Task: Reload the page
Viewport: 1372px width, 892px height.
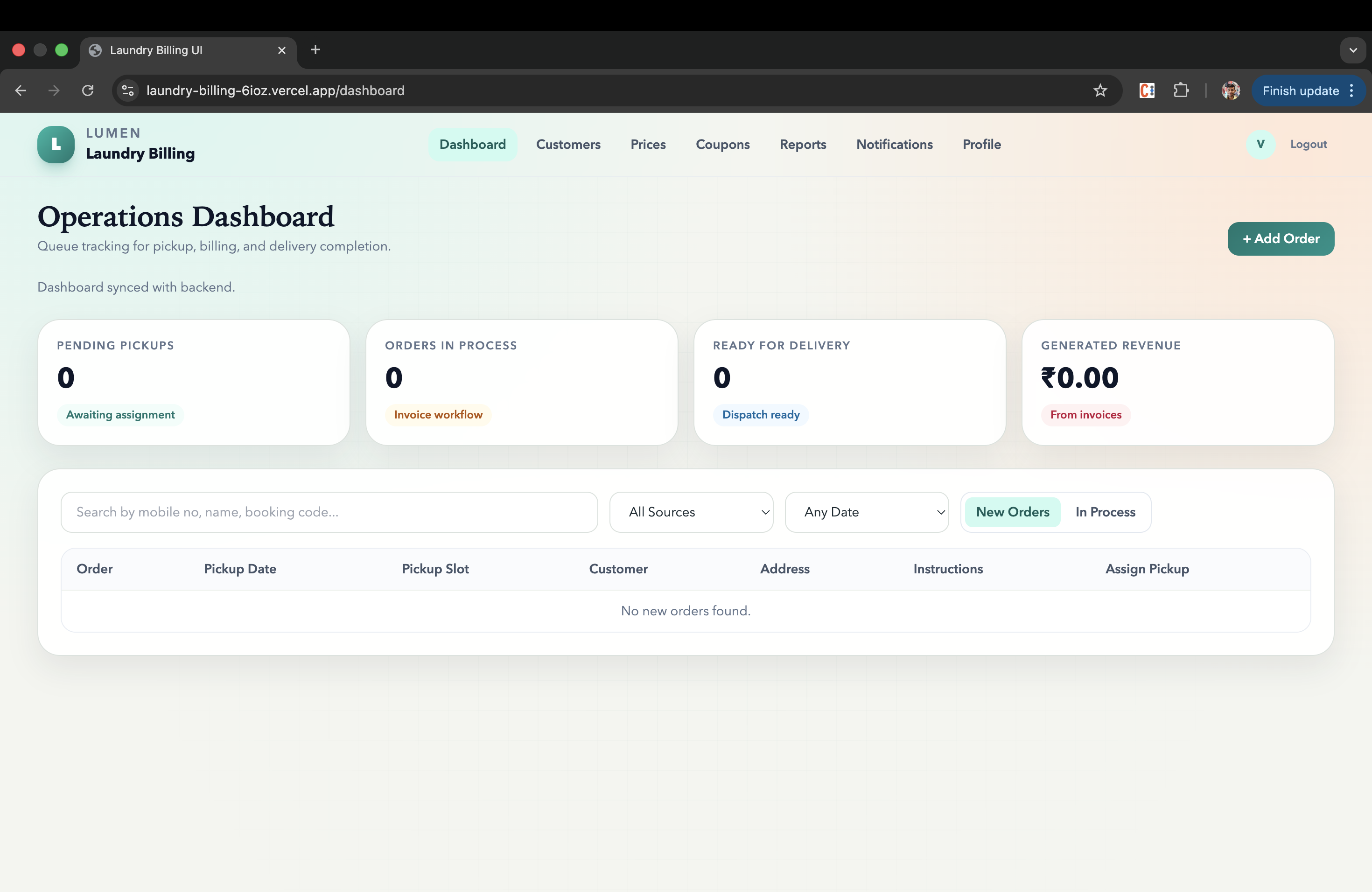Action: pos(88,91)
